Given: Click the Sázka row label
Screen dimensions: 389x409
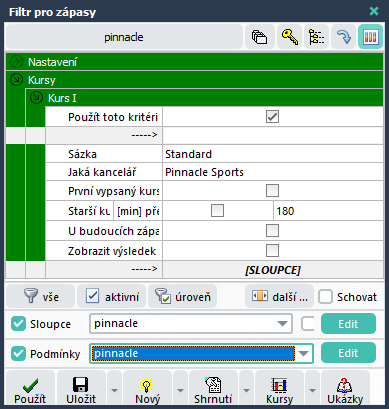Looking at the screenshot, I should (82, 154).
